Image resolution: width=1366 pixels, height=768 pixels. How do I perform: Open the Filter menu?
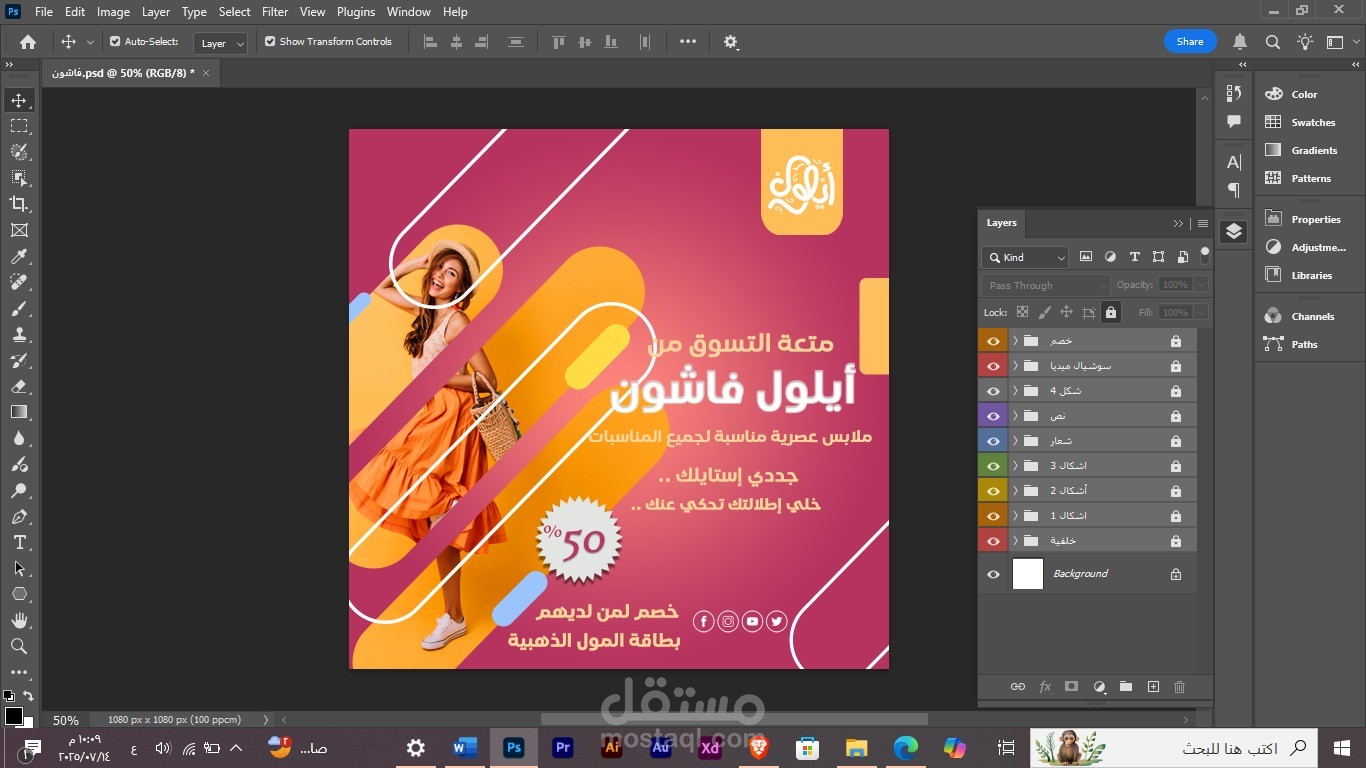(x=275, y=12)
